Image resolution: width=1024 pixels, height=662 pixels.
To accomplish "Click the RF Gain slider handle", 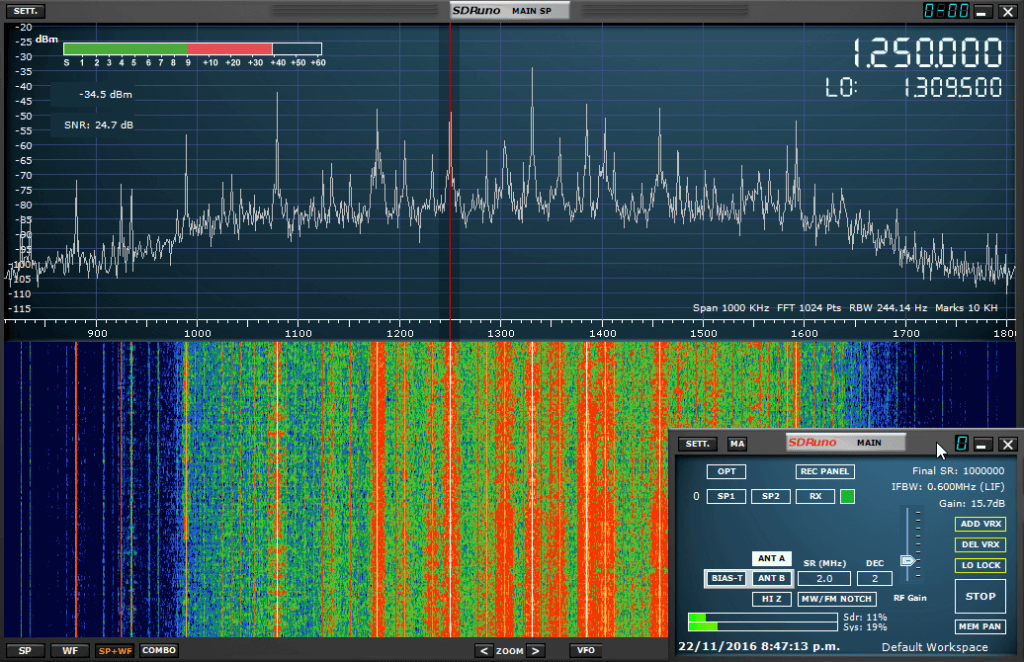I will (x=908, y=561).
